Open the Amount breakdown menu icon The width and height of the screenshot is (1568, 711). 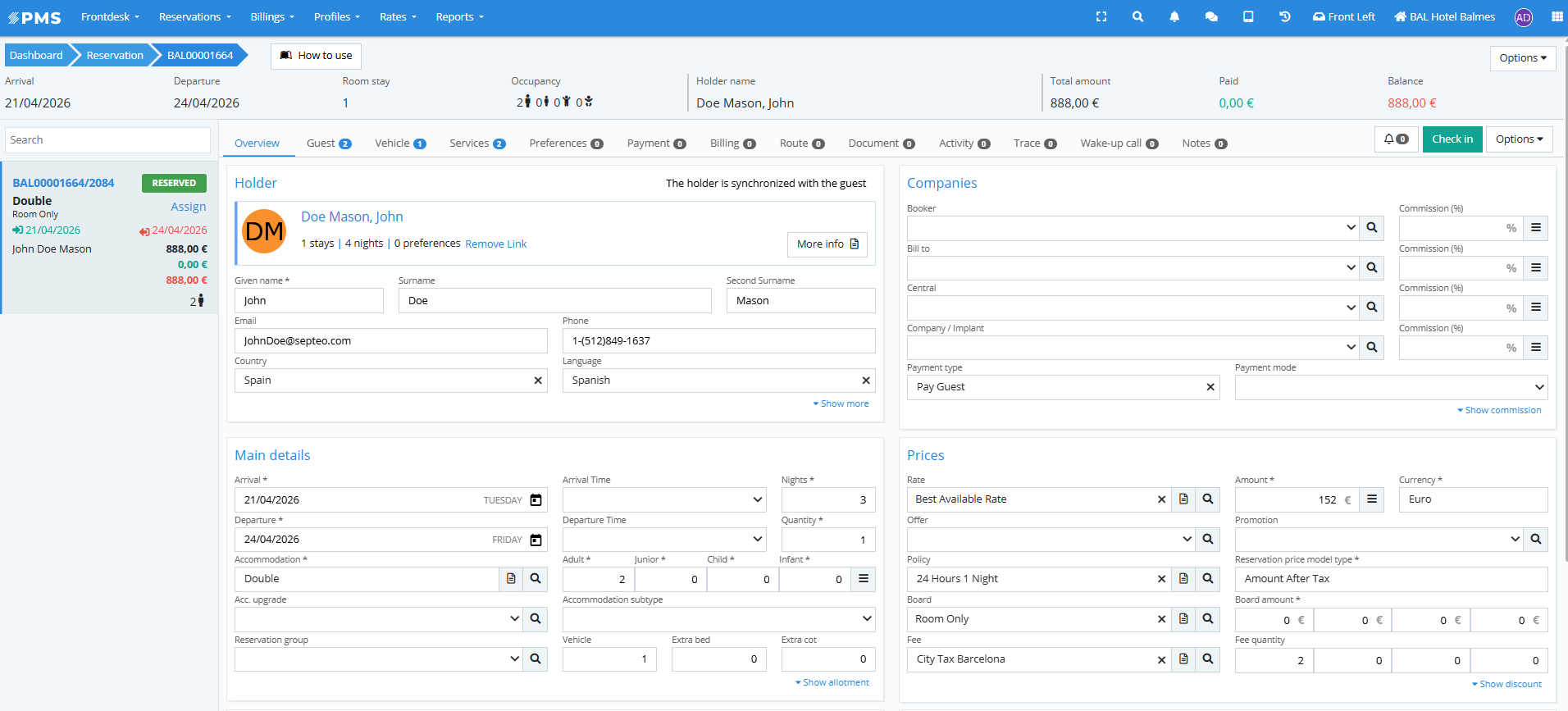pos(1372,499)
